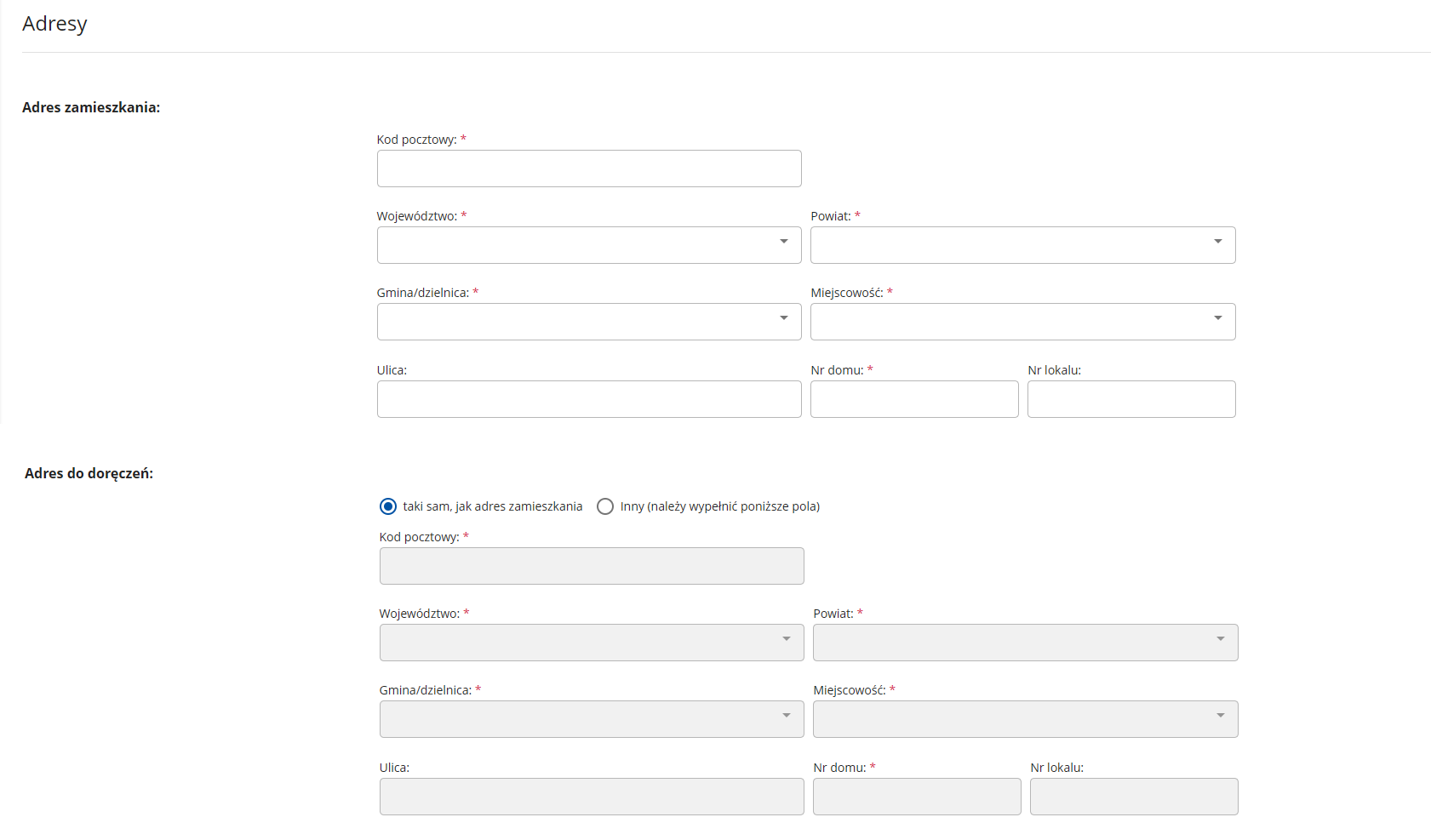Screen dimensions: 1431x840
Task: Click greyed Ulica field in Adres do doręczeń
Action: pos(592,797)
